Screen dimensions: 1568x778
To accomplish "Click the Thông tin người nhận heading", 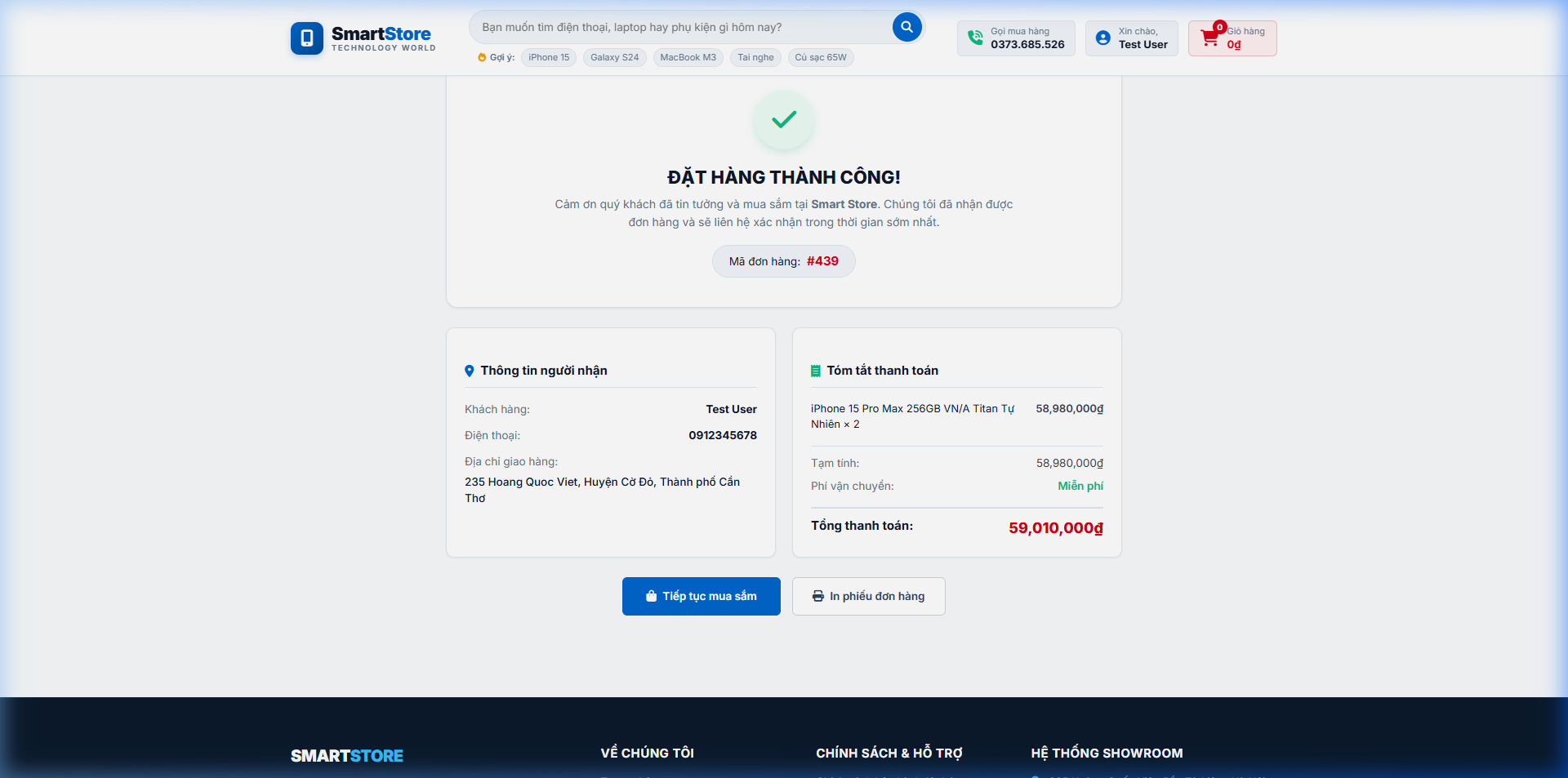I will tap(544, 371).
